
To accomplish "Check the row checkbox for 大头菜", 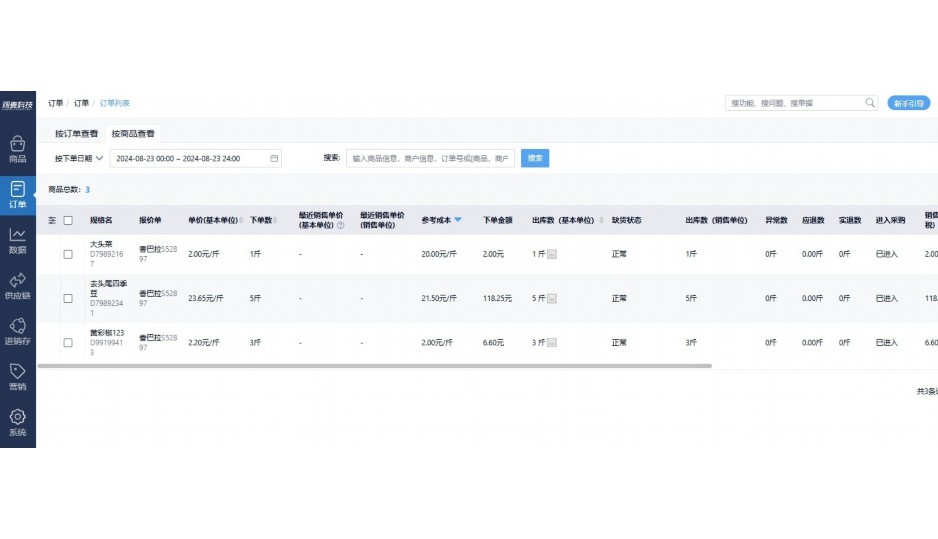I will click(68, 254).
